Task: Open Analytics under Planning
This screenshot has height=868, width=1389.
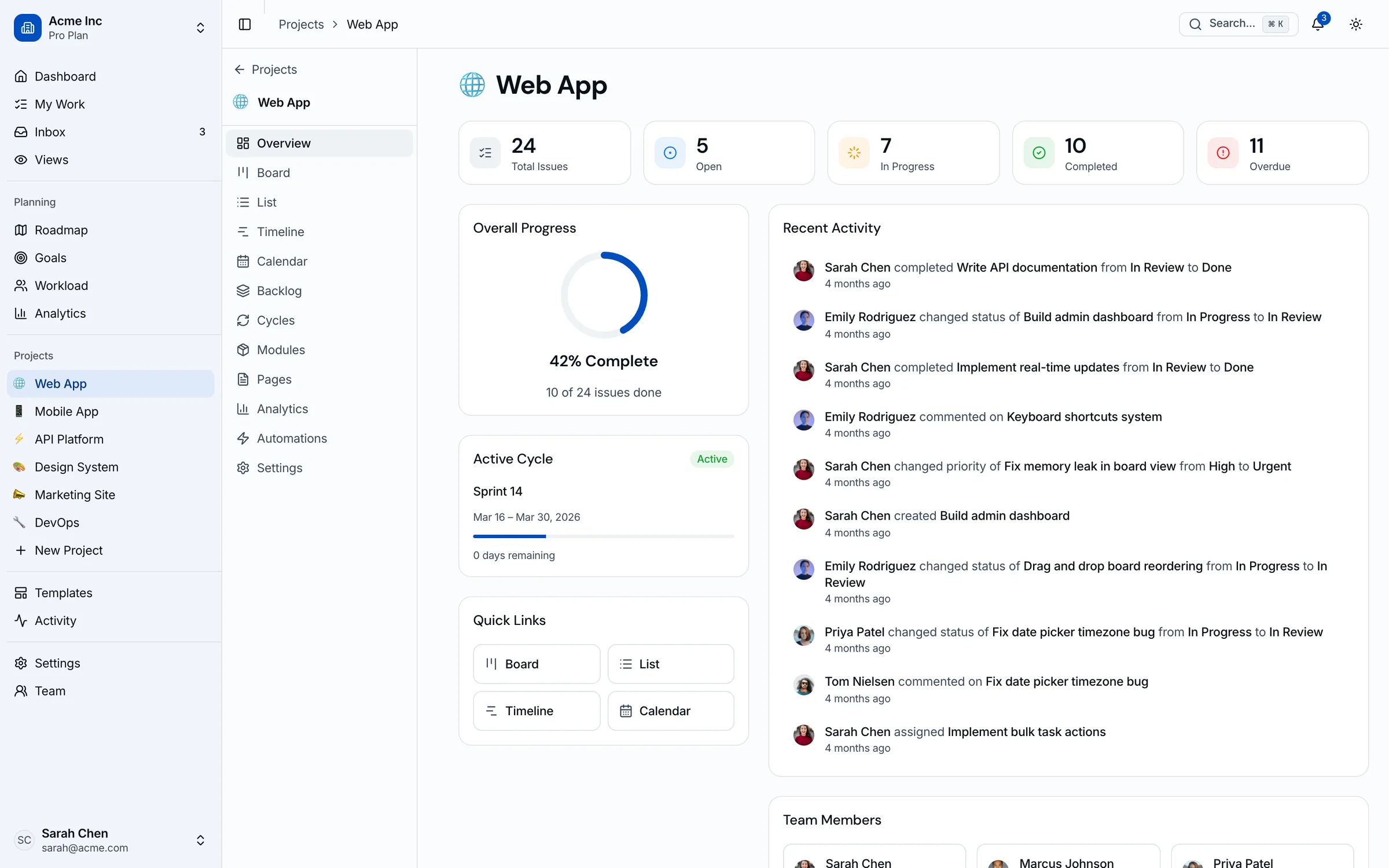Action: pos(111,314)
